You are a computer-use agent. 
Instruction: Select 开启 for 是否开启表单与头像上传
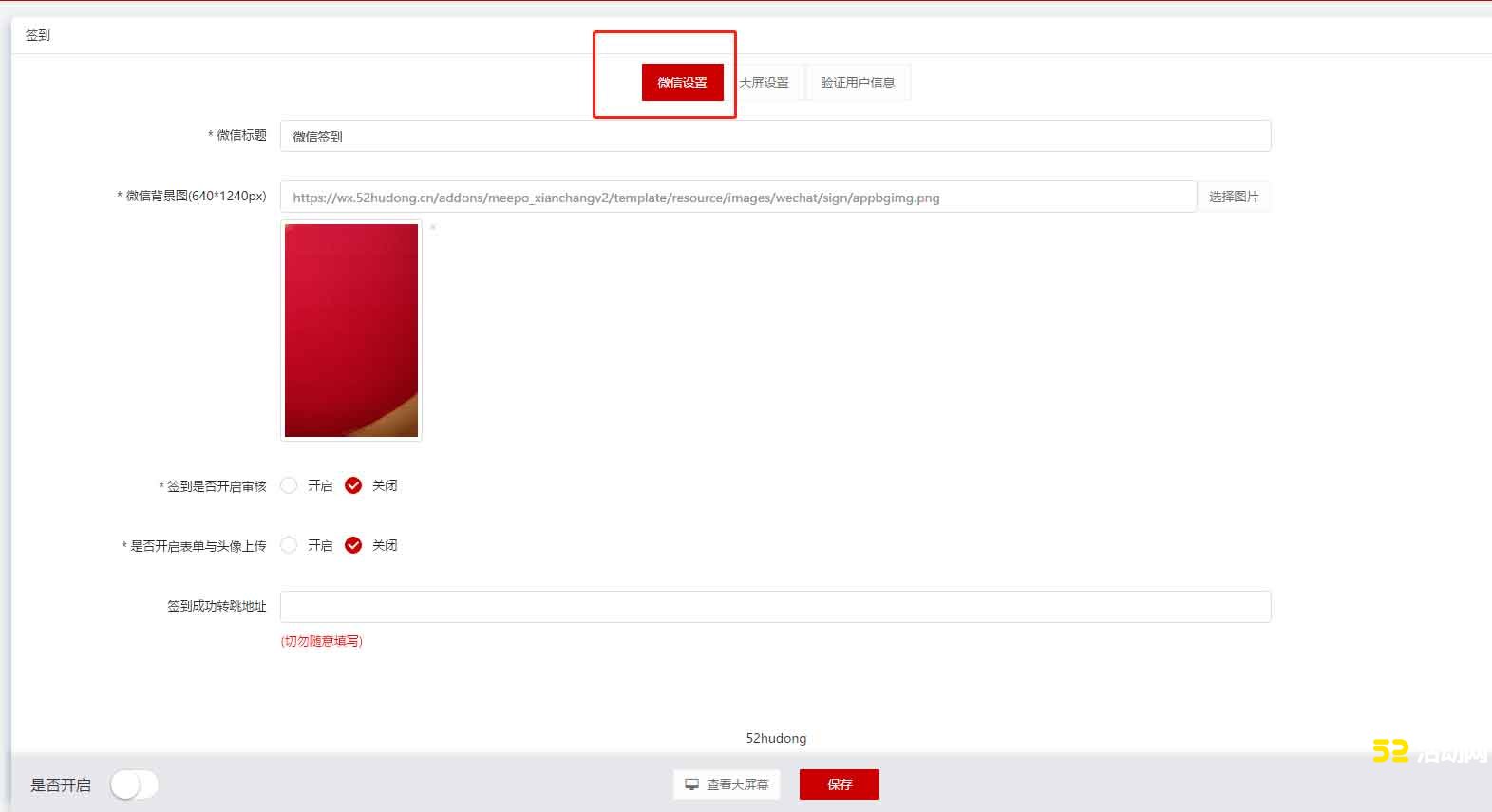coord(290,545)
